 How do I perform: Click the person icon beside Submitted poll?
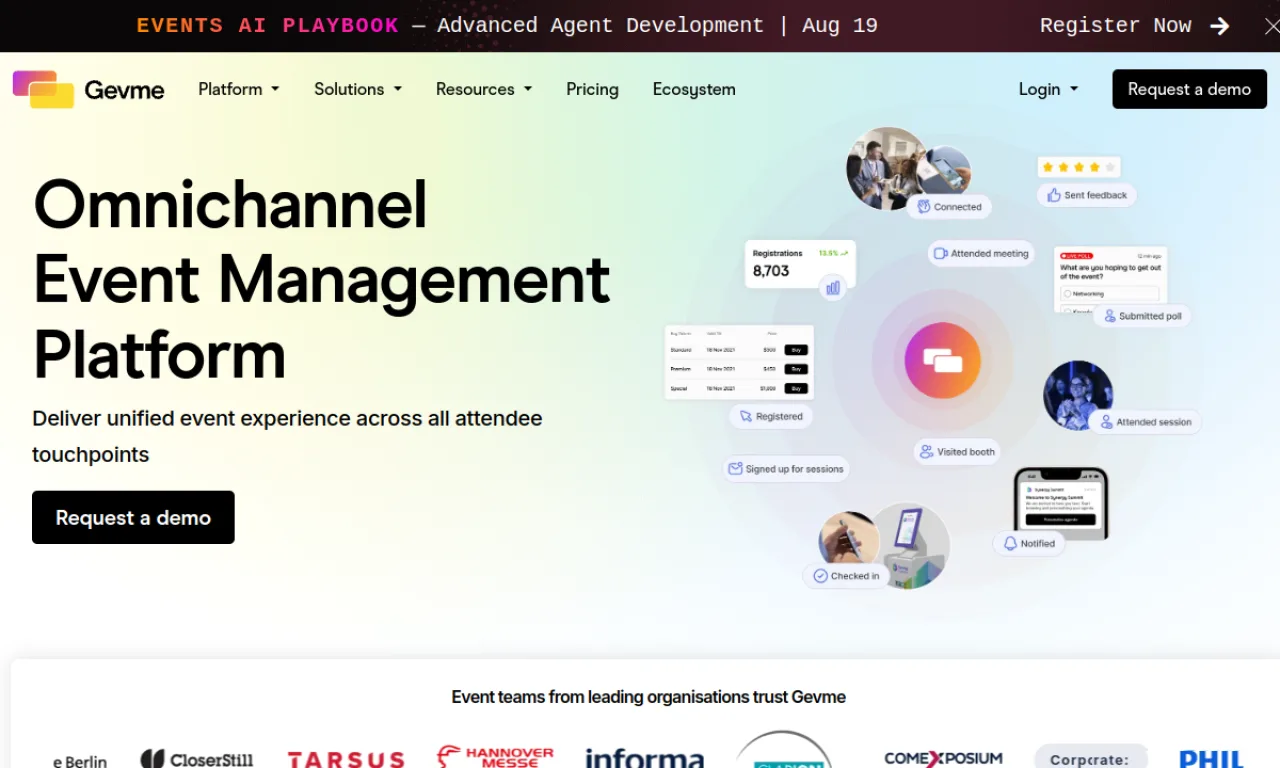pos(1109,316)
